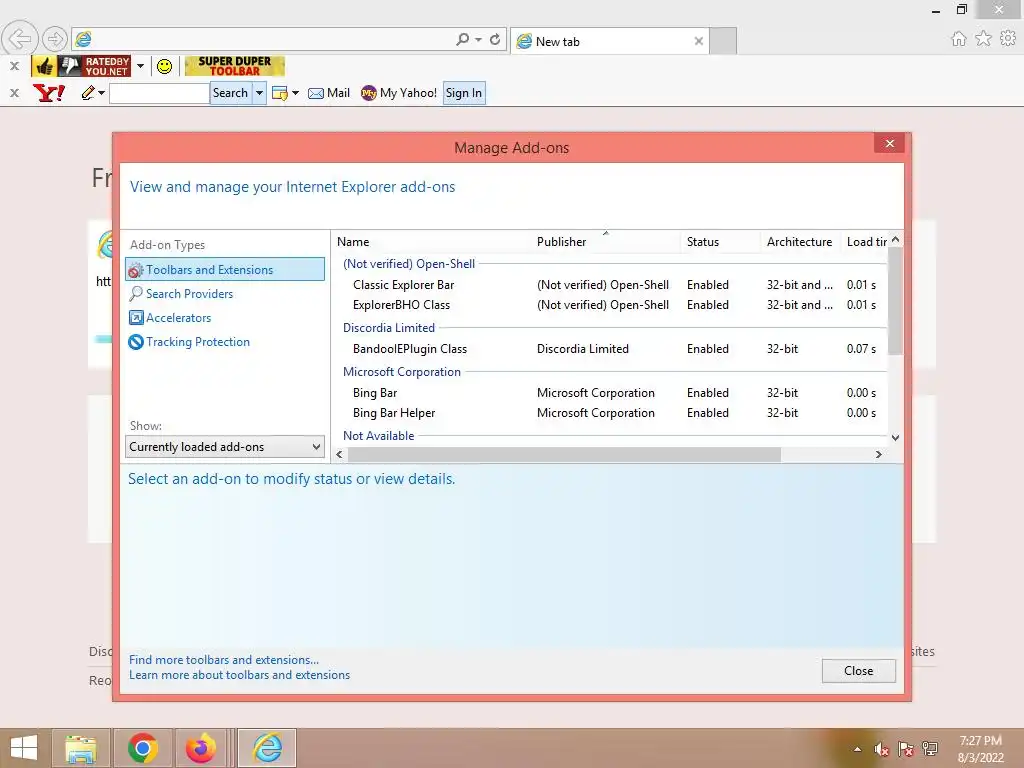This screenshot has width=1024, height=768.
Task: Select the Classic Explorer Bar add-on row
Action: point(610,285)
